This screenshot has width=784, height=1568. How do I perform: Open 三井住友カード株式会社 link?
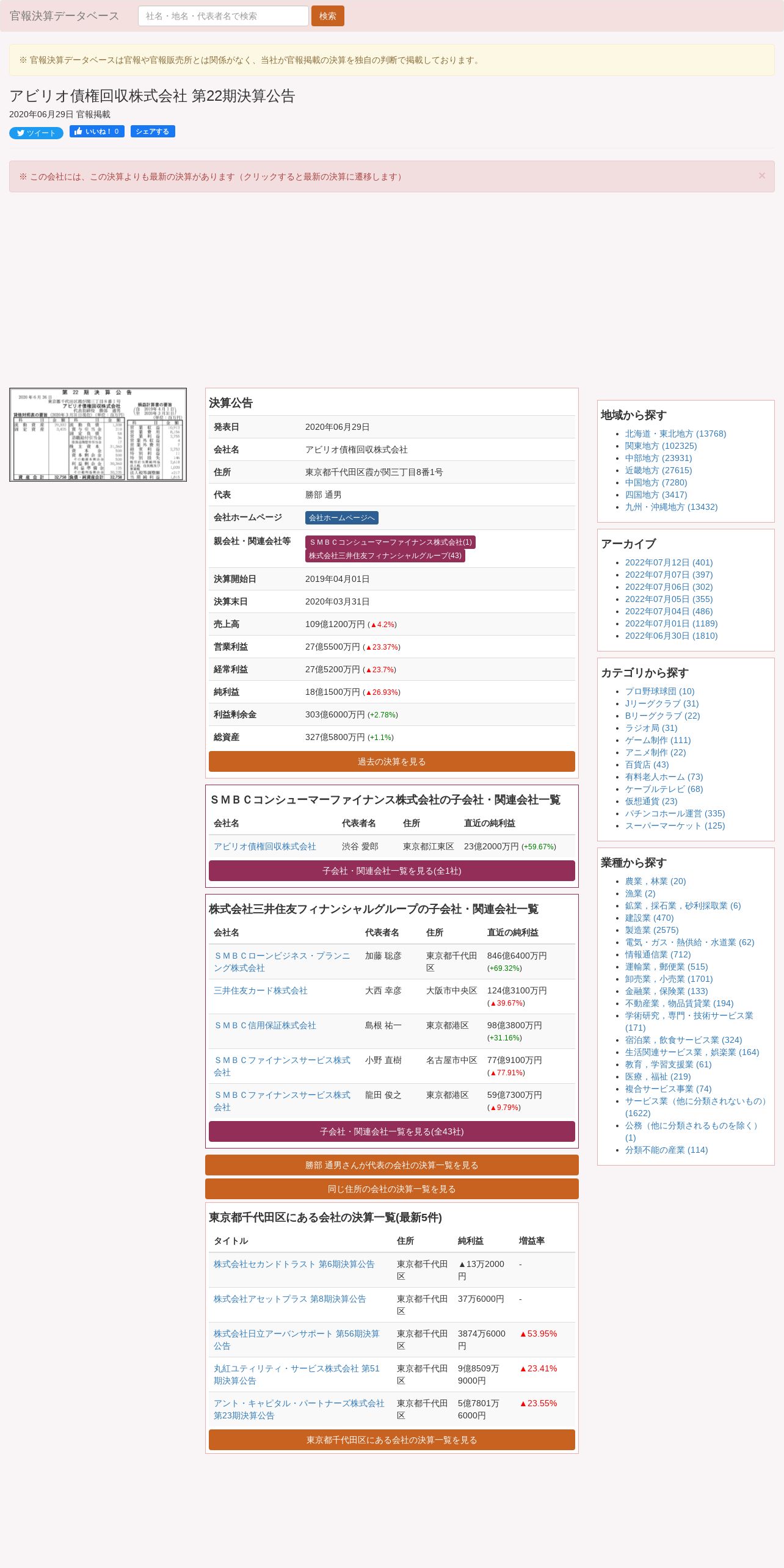tap(261, 990)
